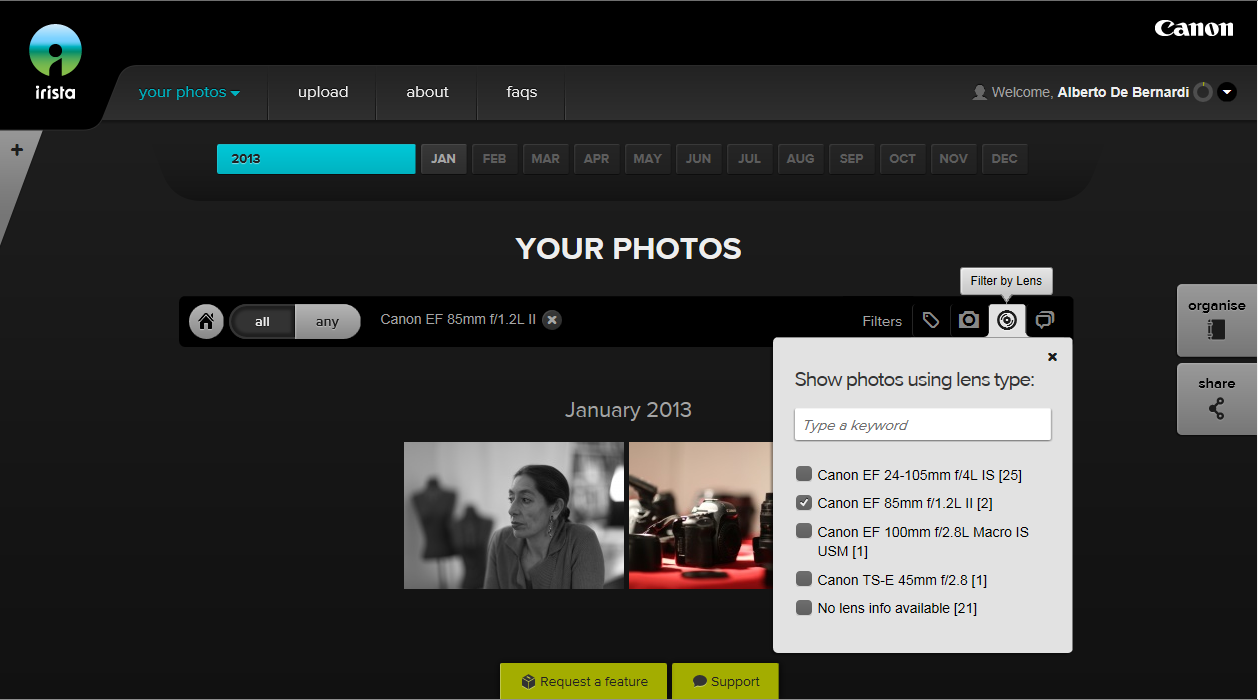Uncheck Canon EF 85mm f/1.2L II lens
This screenshot has width=1258, height=700.
pyautogui.click(x=804, y=503)
